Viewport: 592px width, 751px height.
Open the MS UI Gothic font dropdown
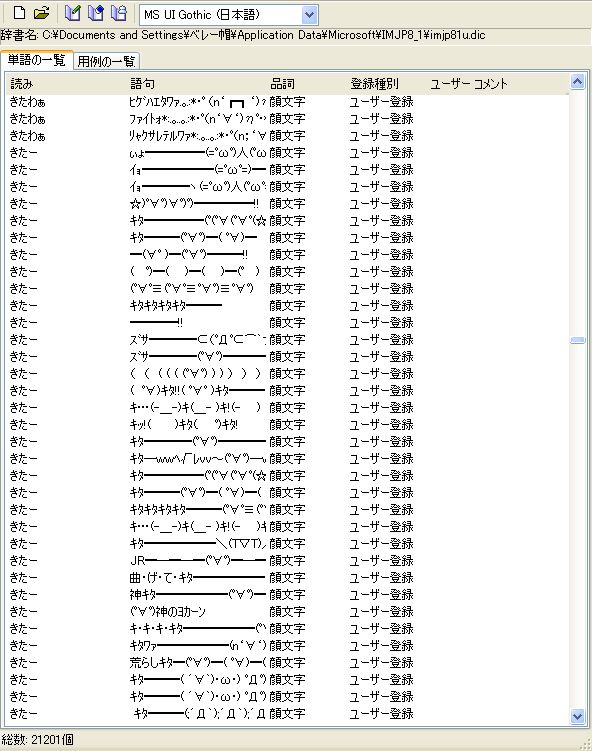(x=229, y=15)
